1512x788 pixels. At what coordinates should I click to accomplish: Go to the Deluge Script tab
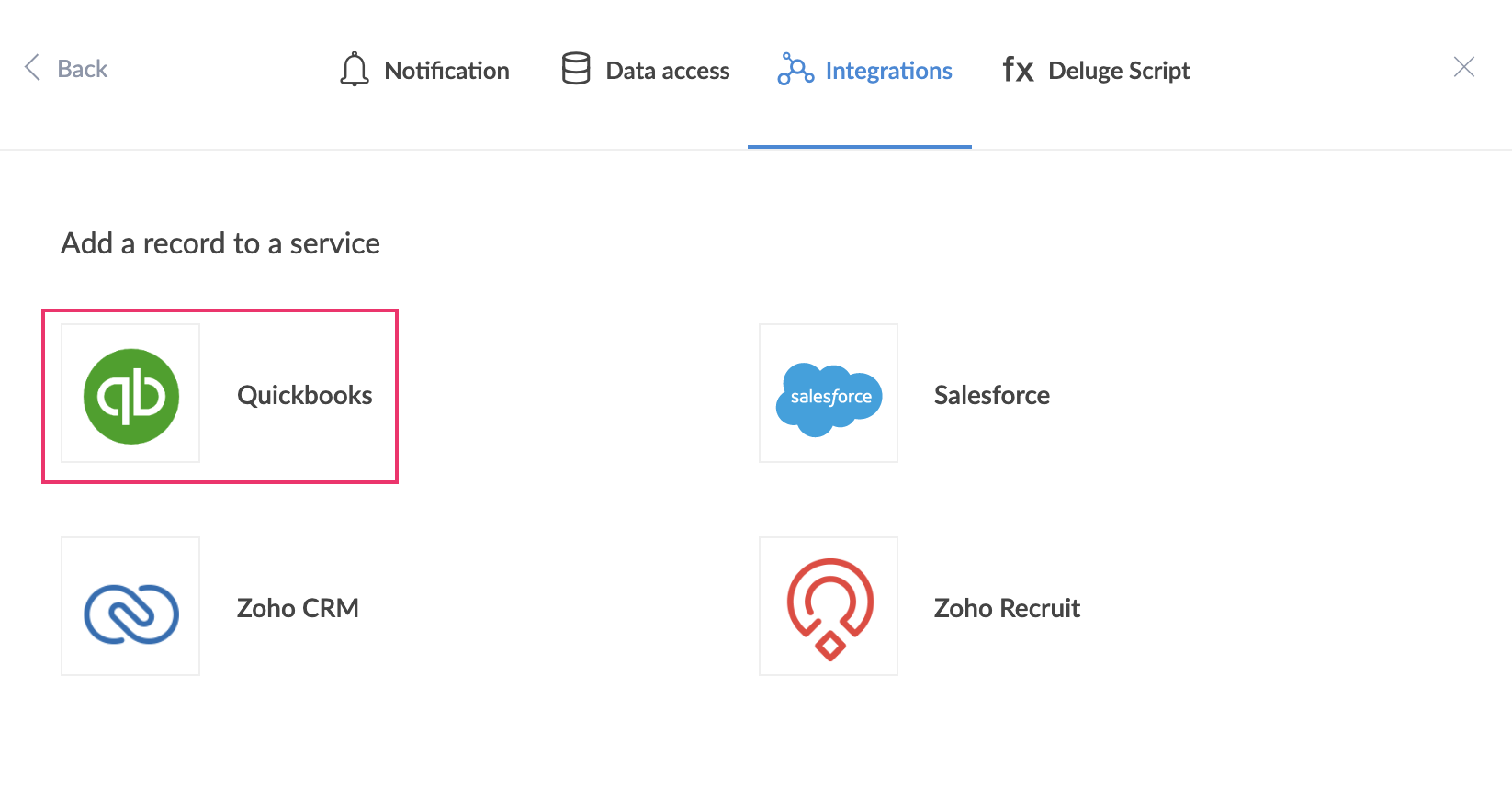pos(1119,71)
